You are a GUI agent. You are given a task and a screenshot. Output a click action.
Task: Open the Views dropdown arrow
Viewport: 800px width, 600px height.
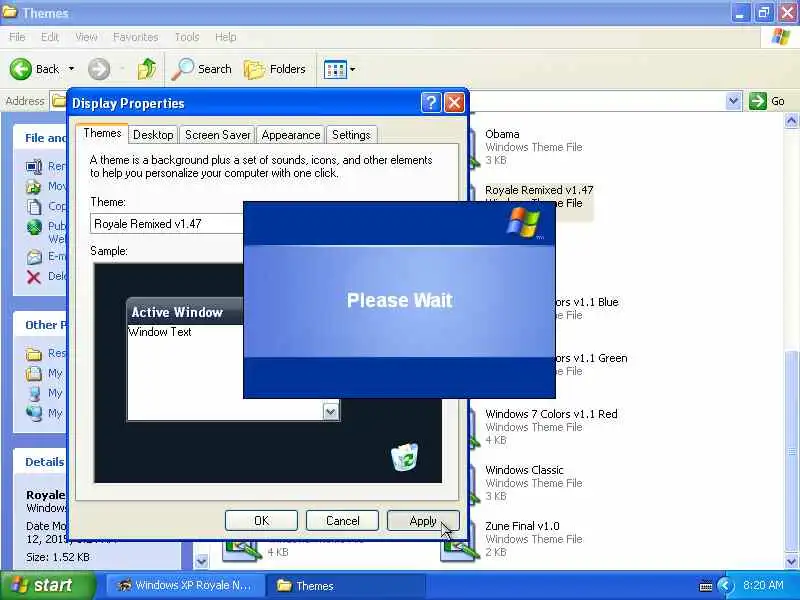pos(352,69)
